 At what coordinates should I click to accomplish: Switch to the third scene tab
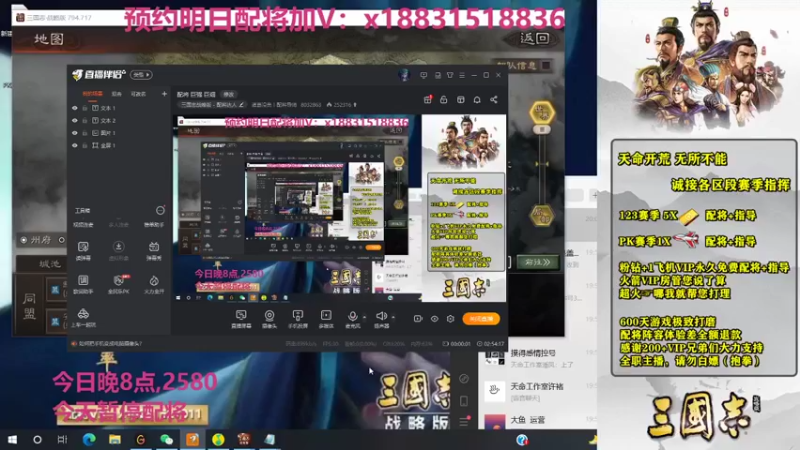pos(138,94)
